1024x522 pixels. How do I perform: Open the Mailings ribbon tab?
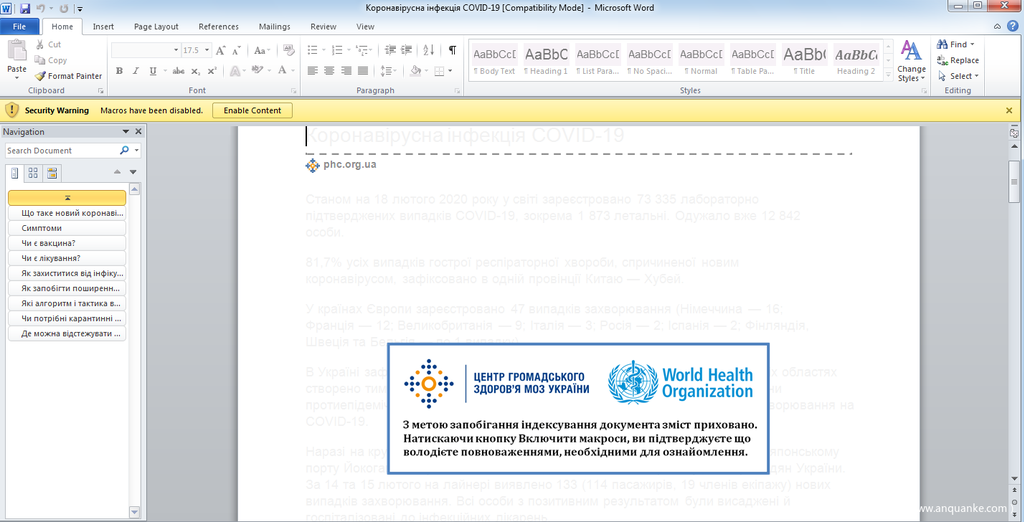tap(272, 27)
